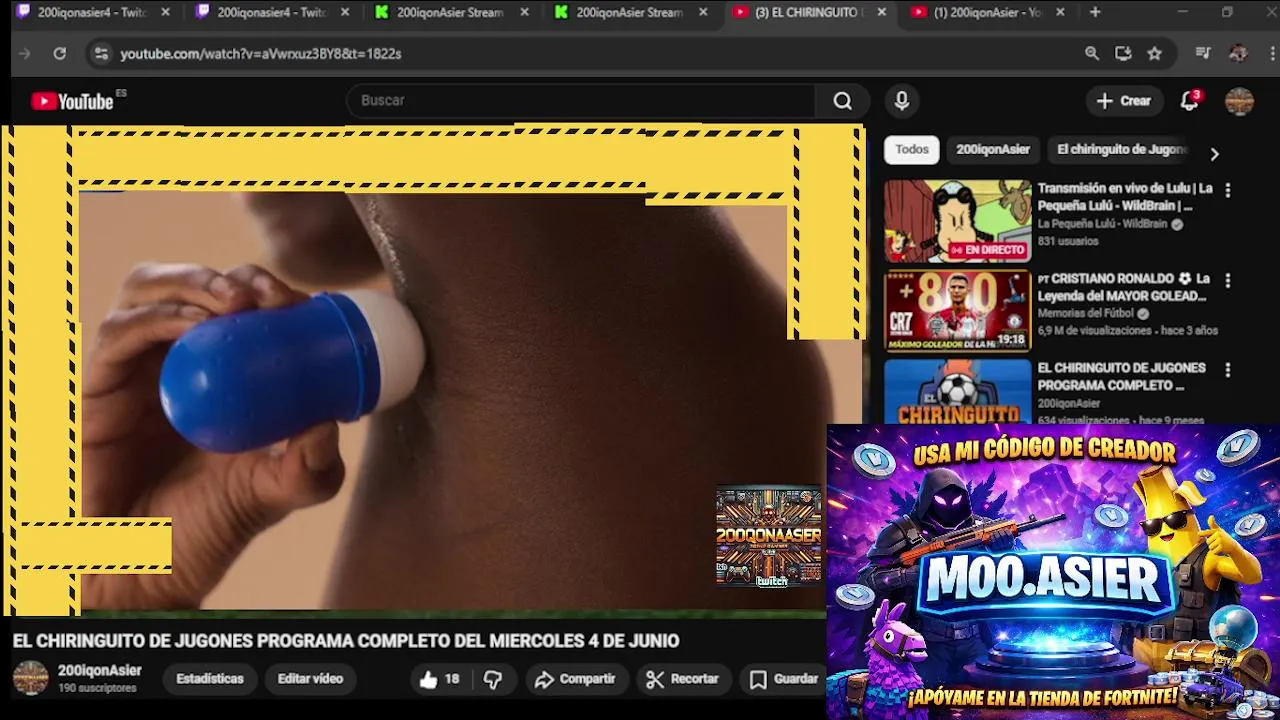
Task: Open a new browser tab
Action: pos(1095,12)
